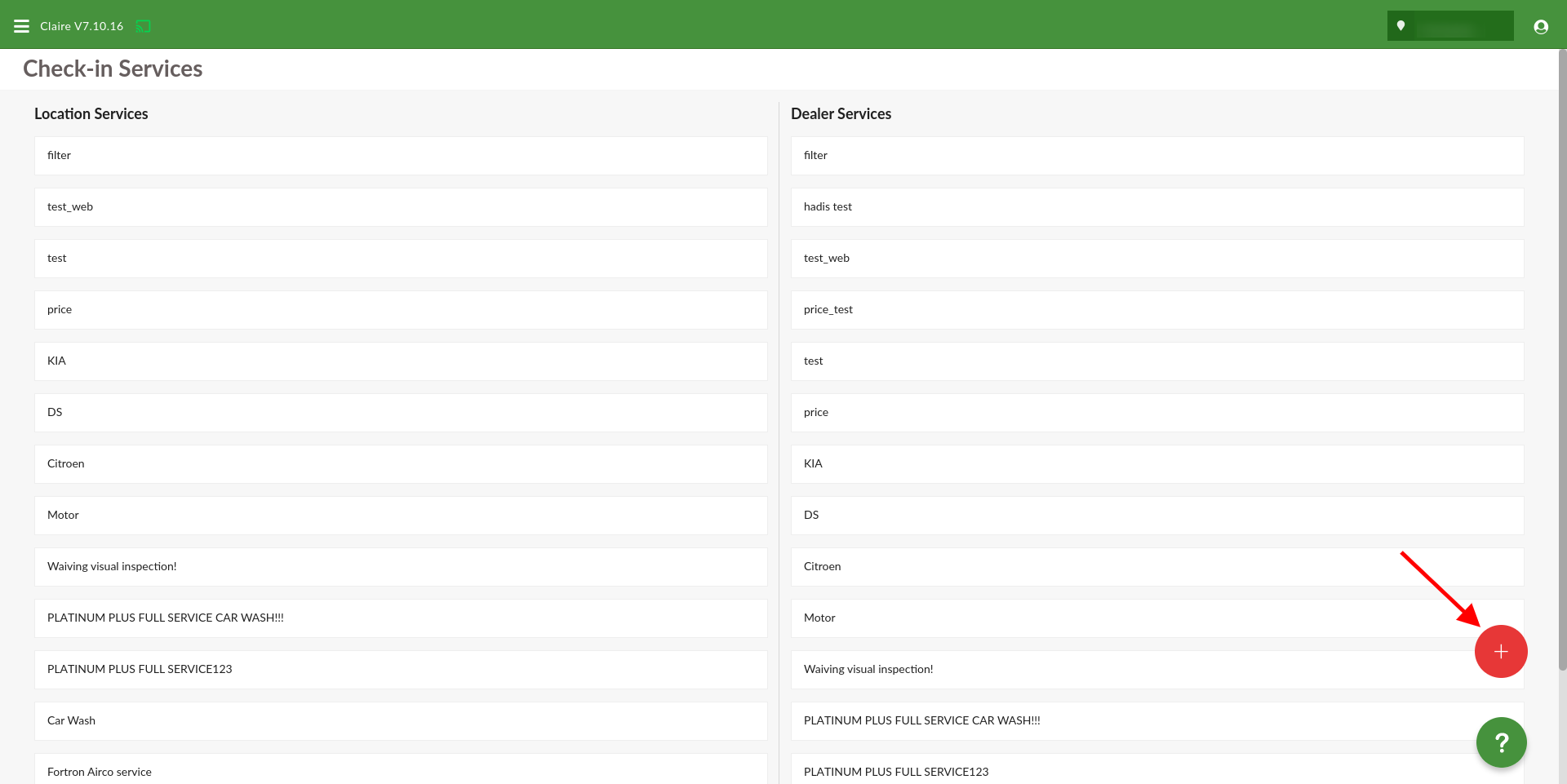Open 'Car Wash' location service
1567x784 pixels.
coord(400,721)
